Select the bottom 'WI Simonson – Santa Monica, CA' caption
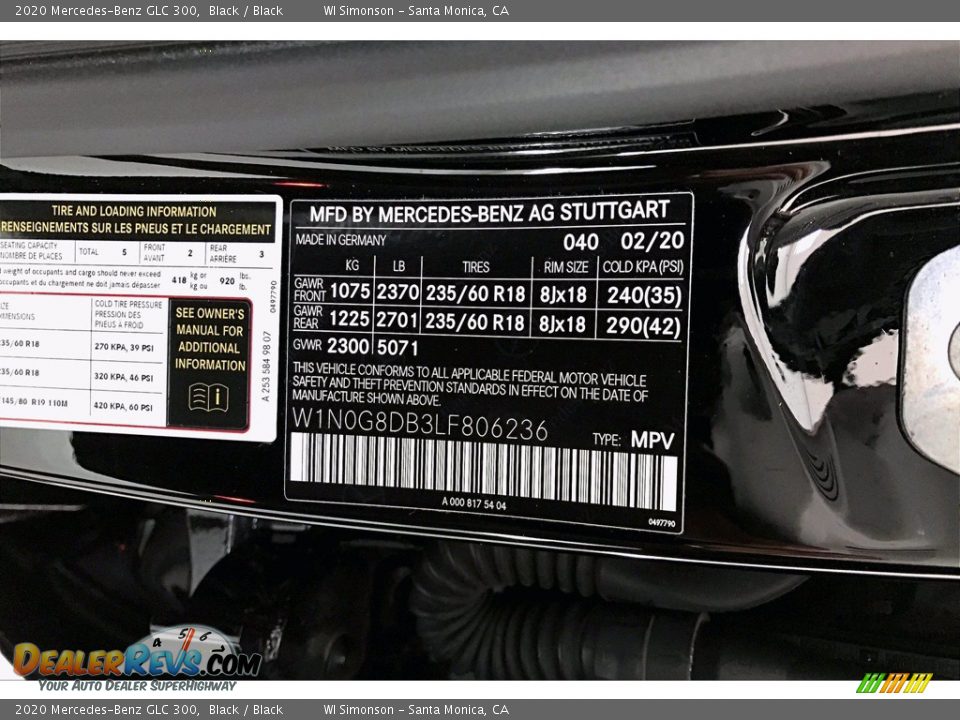Image resolution: width=960 pixels, height=720 pixels. [416, 710]
